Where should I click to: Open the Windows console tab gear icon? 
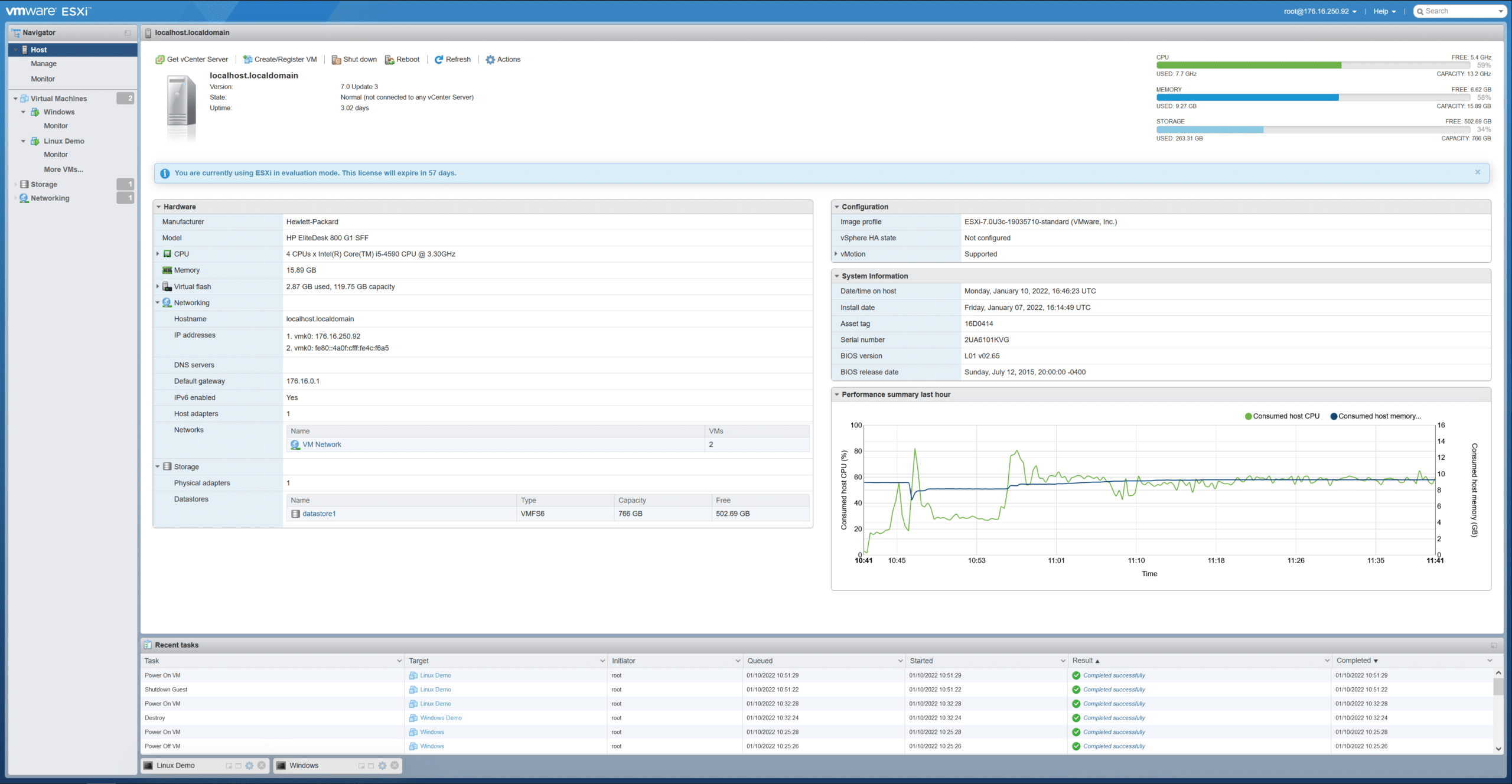pos(382,766)
